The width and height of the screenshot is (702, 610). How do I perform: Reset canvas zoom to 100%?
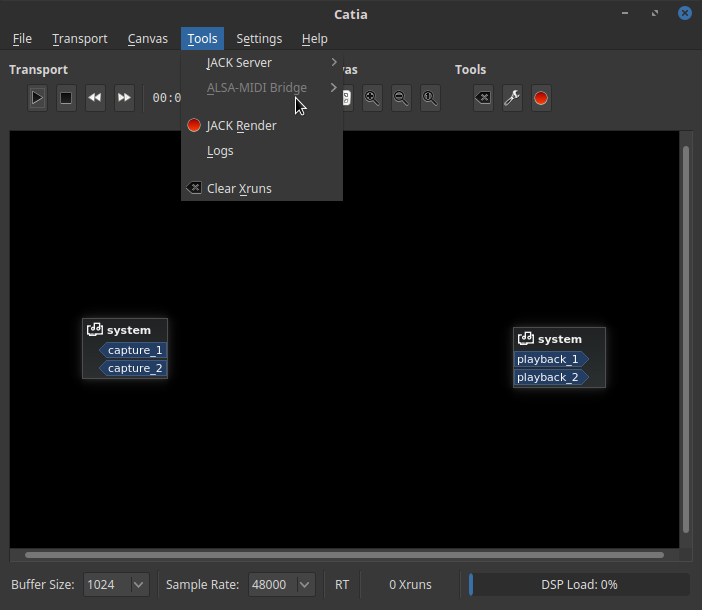[x=430, y=98]
